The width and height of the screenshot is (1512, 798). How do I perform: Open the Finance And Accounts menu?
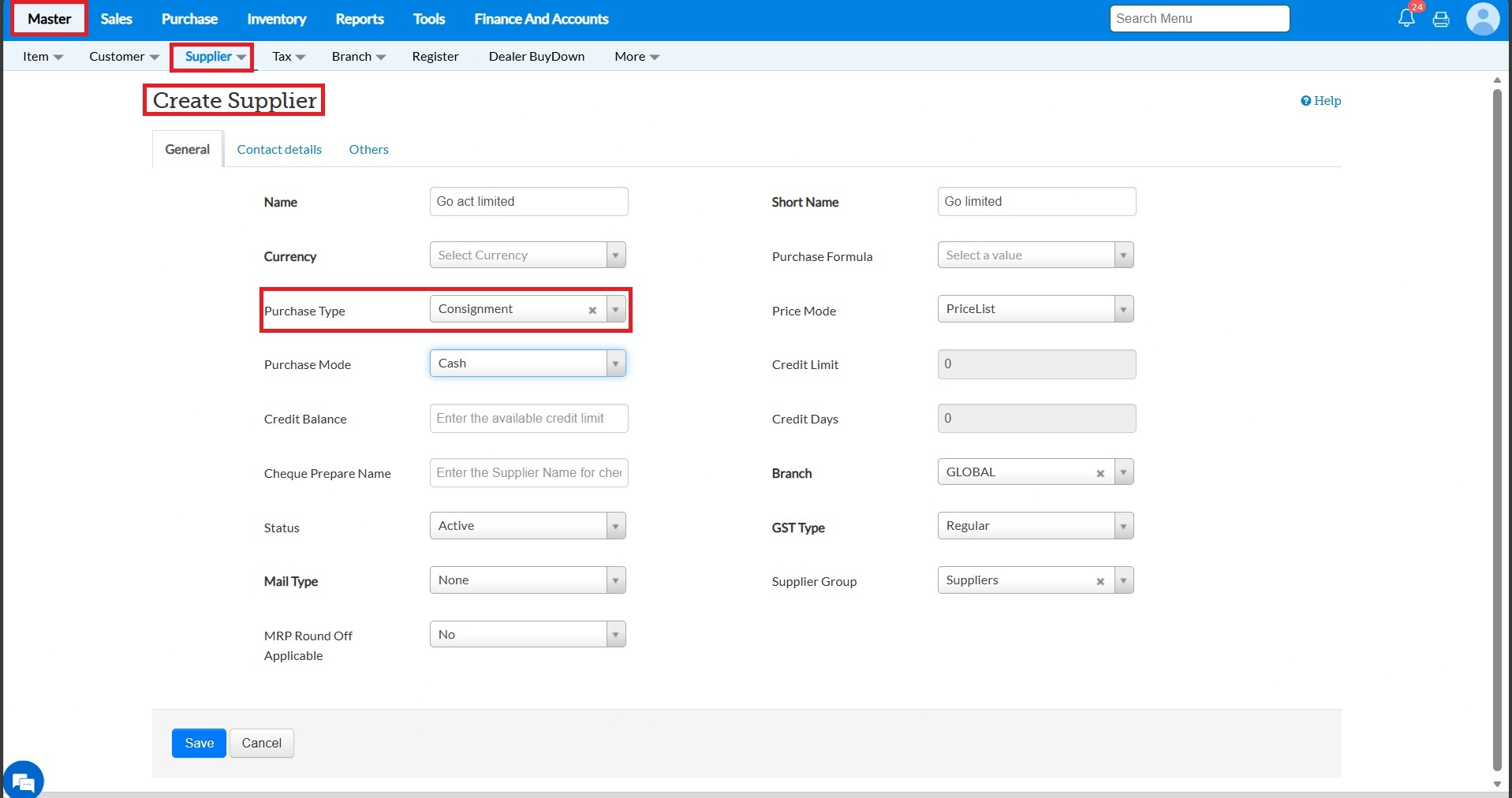click(x=541, y=19)
